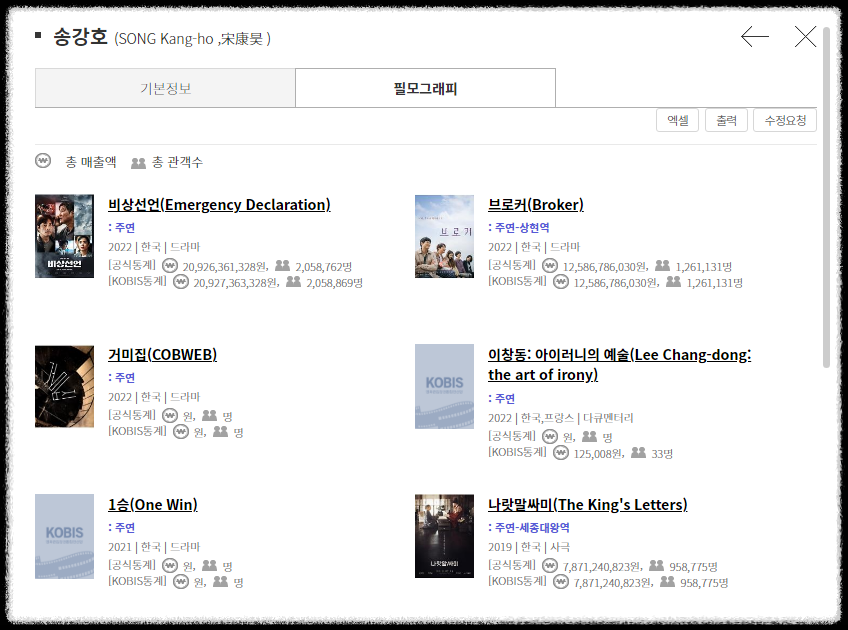The height and width of the screenshot is (630, 848).
Task: Click the 엑셀 export button
Action: click(677, 119)
